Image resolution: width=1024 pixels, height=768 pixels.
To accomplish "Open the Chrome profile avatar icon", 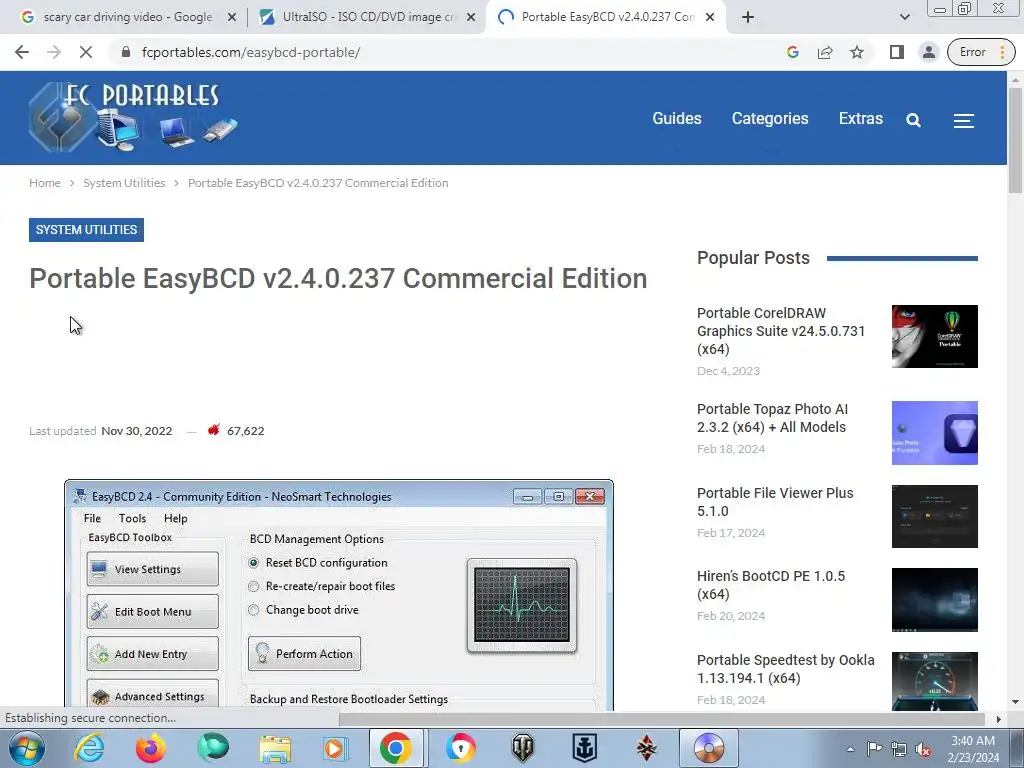I will pos(929,52).
